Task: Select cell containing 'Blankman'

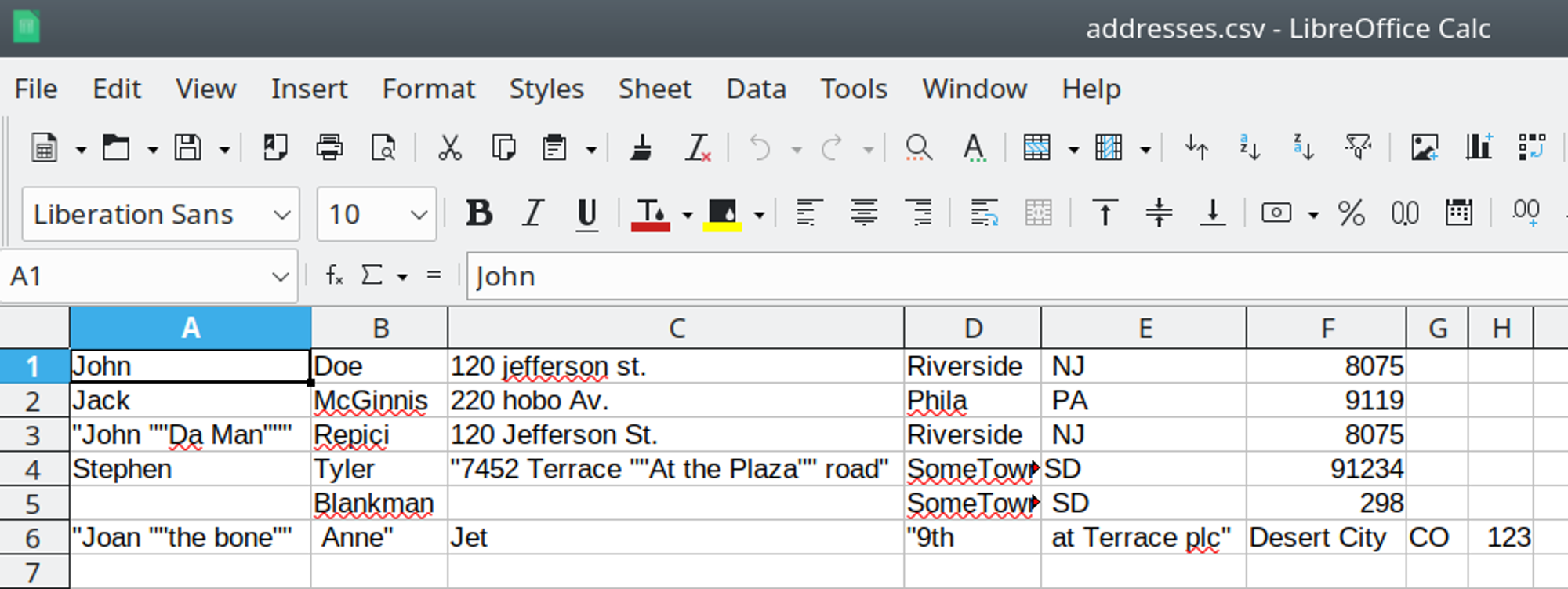Action: point(379,503)
